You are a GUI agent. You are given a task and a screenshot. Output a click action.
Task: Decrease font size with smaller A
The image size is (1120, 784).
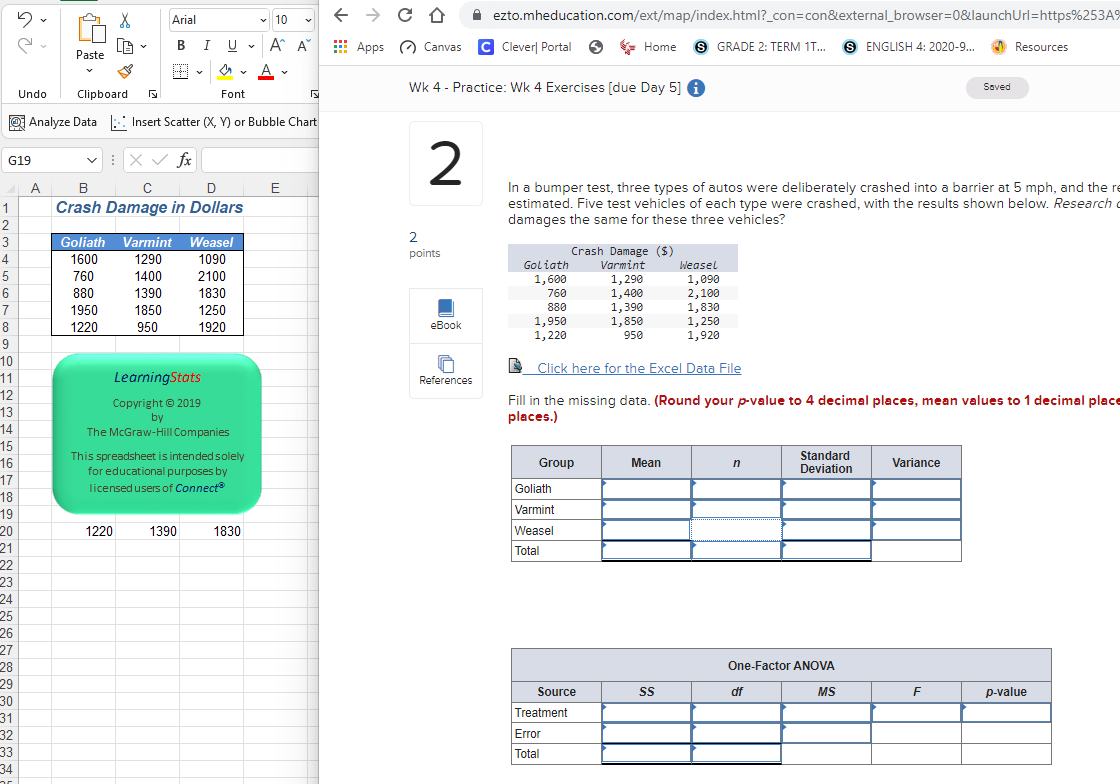click(x=303, y=46)
